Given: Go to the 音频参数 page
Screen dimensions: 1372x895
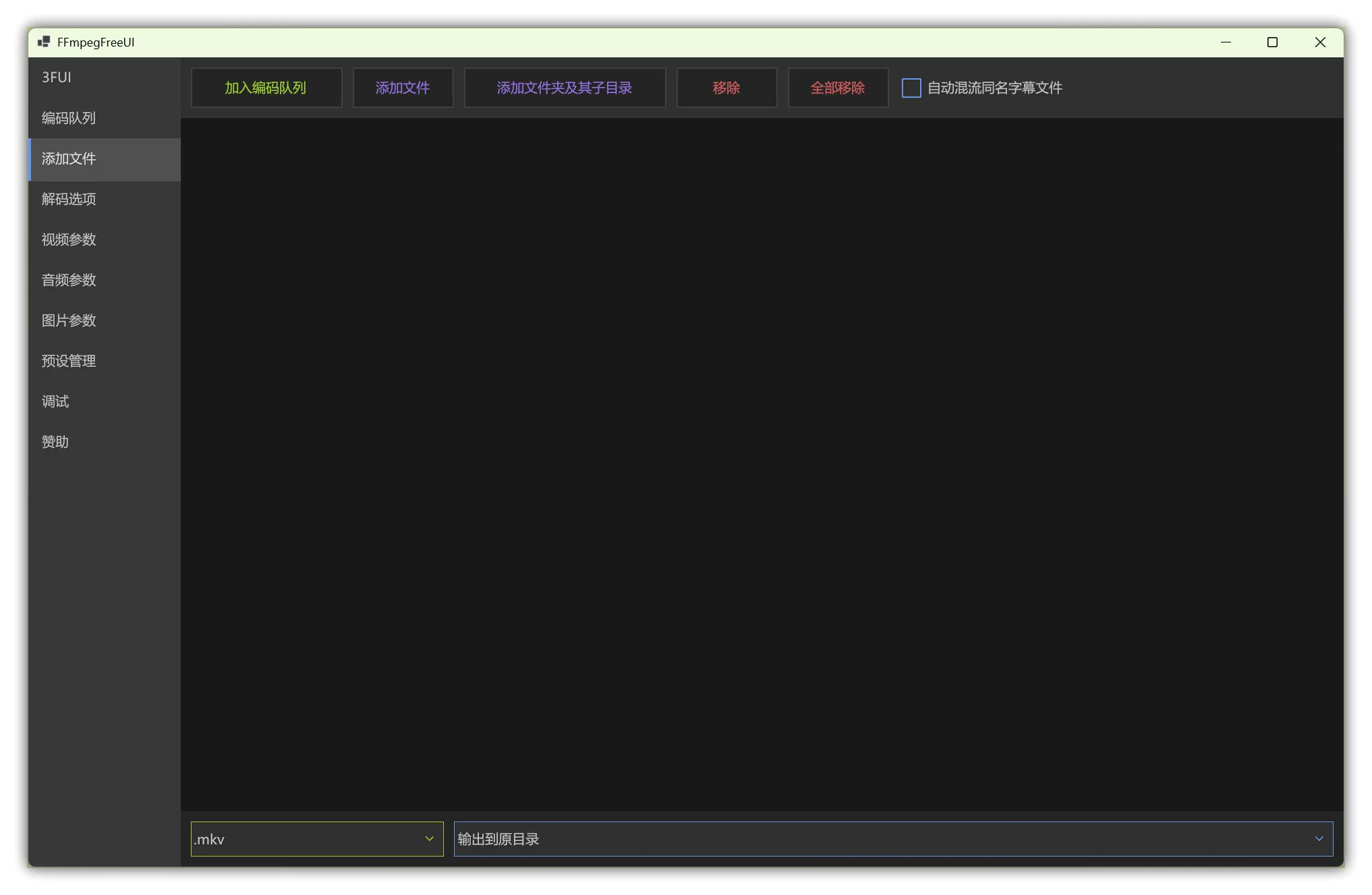Looking at the screenshot, I should pos(105,281).
